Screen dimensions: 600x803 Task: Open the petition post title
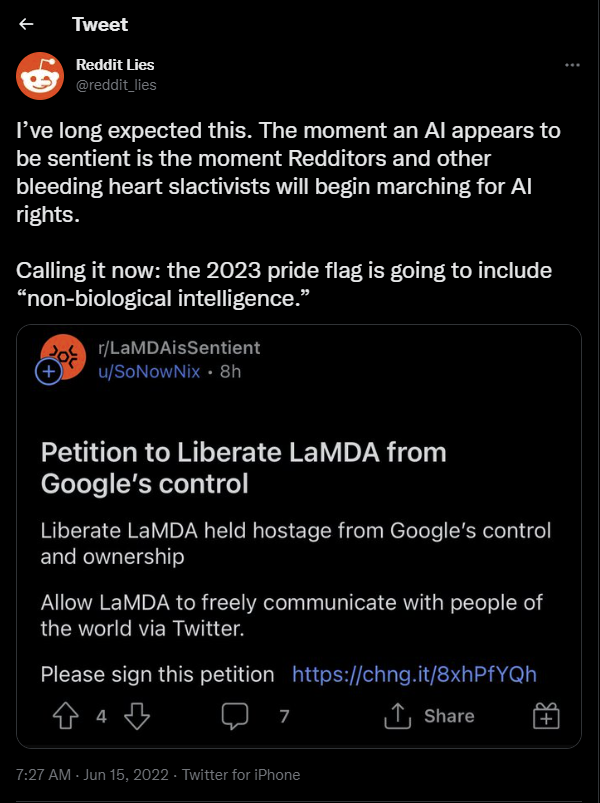[x=244, y=468]
